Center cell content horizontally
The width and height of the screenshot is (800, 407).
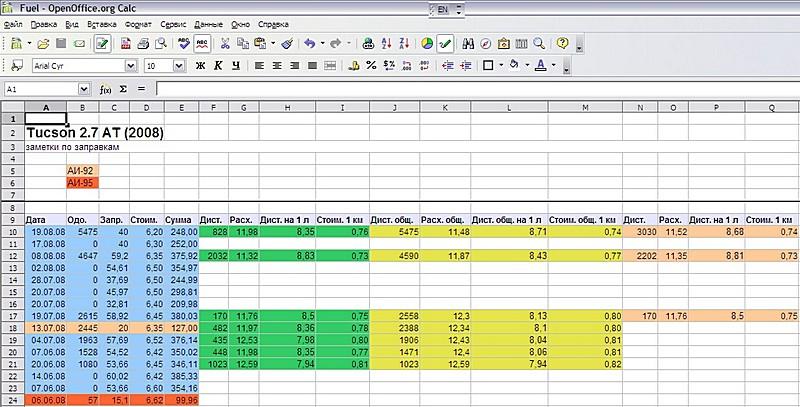[277, 66]
